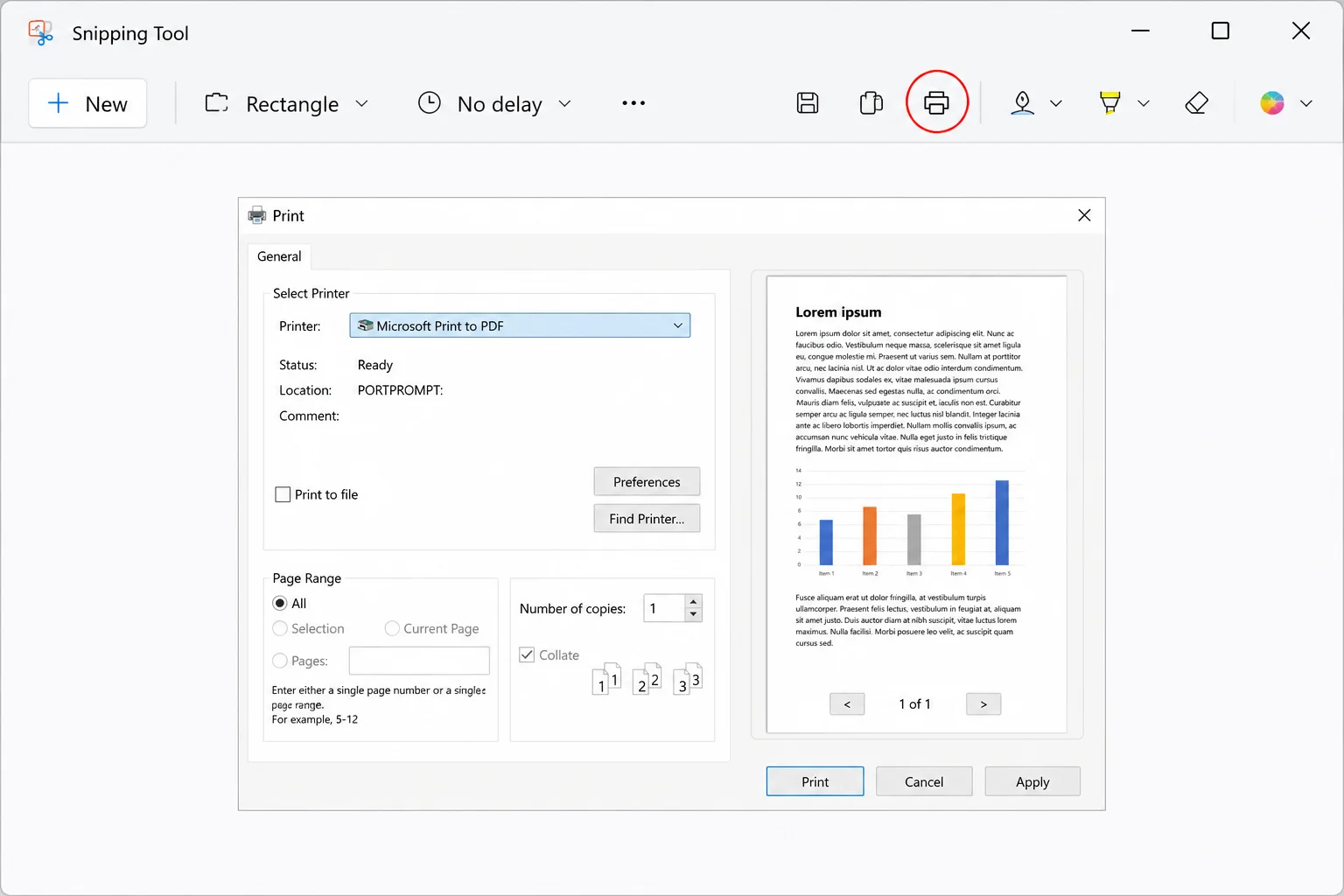Open the Printer dropdown list
The width and height of the screenshot is (1344, 896).
pyautogui.click(x=520, y=325)
